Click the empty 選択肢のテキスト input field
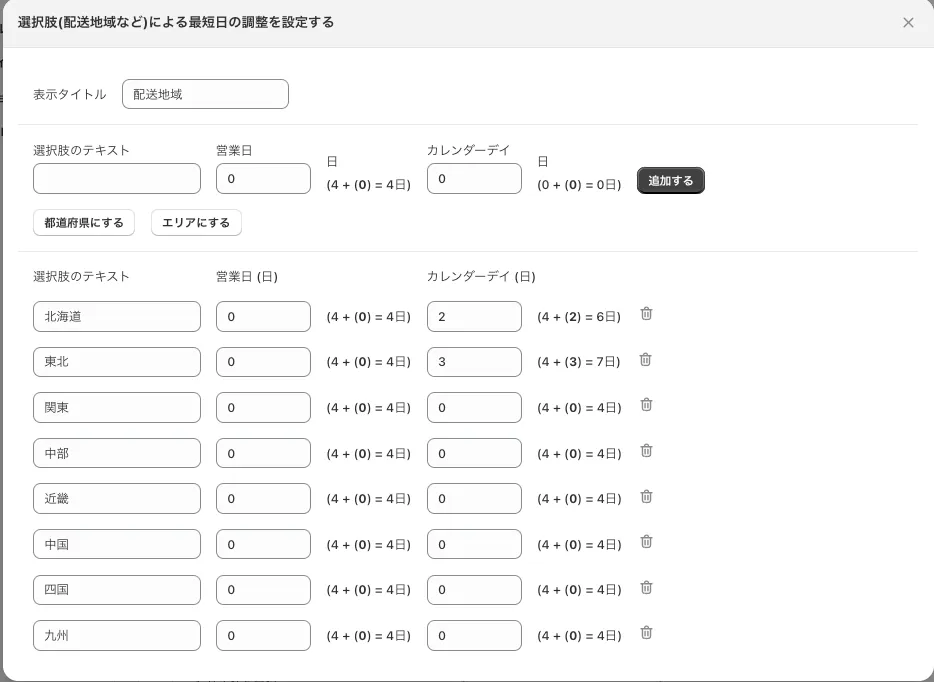The image size is (934, 682). point(117,179)
